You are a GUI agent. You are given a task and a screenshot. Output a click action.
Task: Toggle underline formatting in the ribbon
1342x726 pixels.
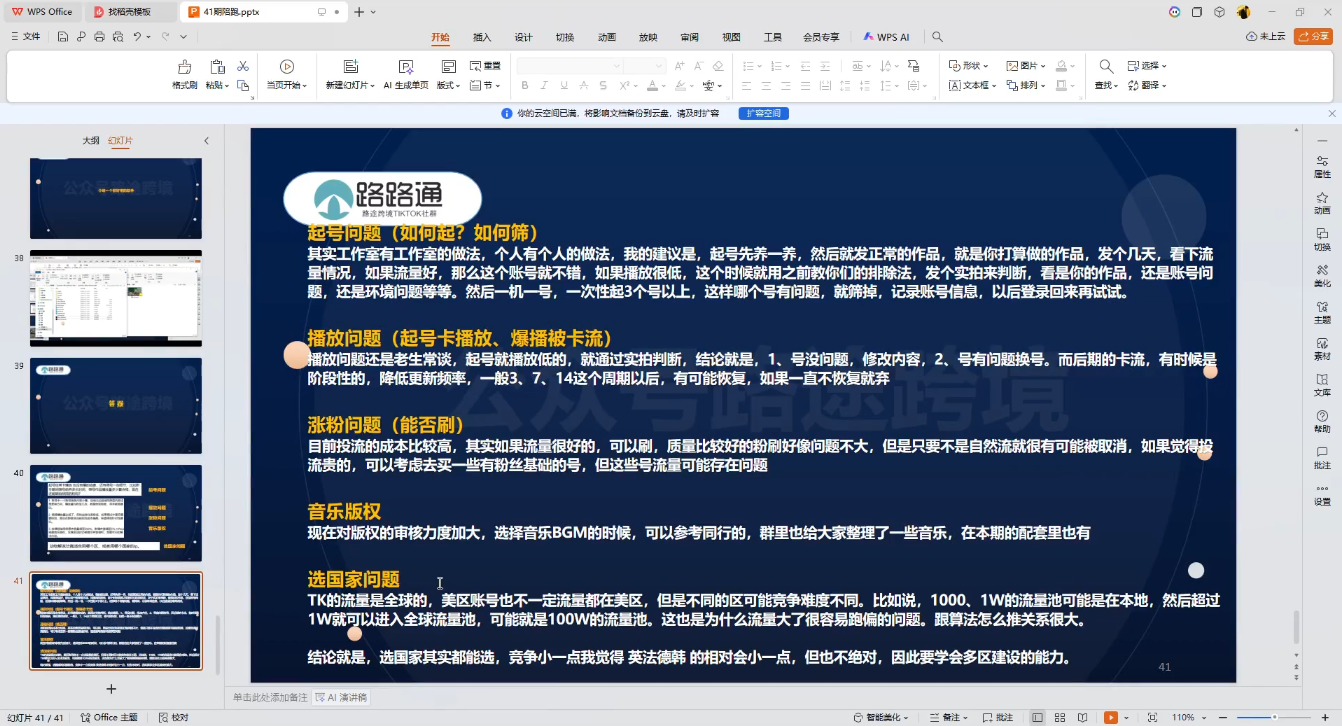coord(564,85)
